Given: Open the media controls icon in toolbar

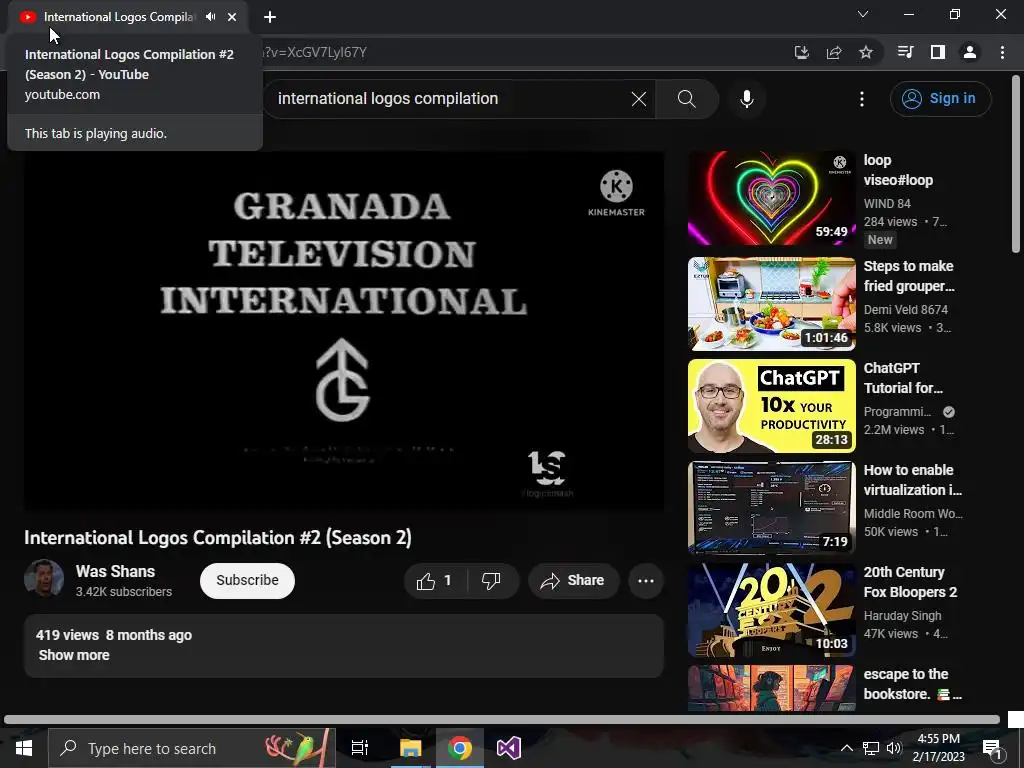Looking at the screenshot, I should click(x=906, y=52).
